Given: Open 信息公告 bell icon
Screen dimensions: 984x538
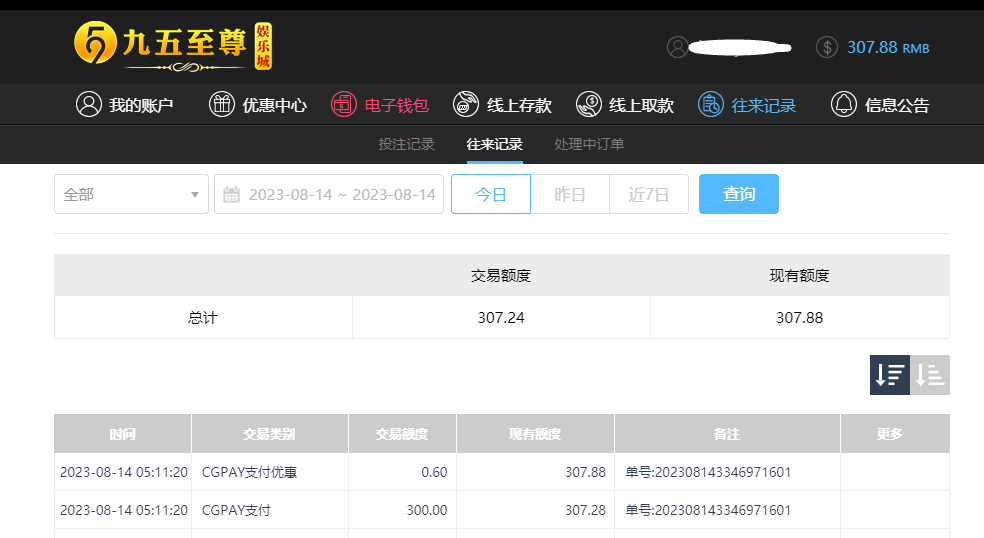Looking at the screenshot, I should pyautogui.click(x=843, y=104).
